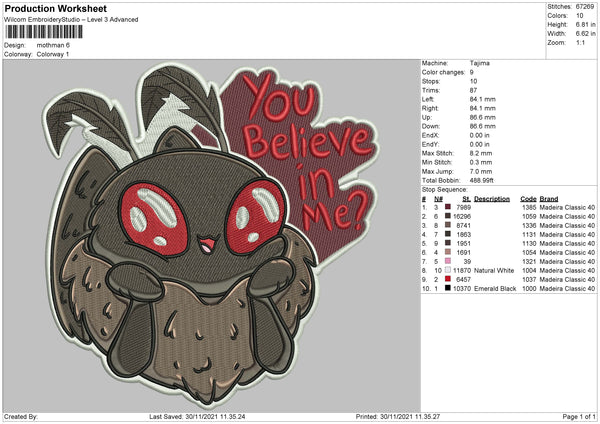This screenshot has height=424, width=600.
Task: Click the Max Stitch value '8.2 mm'
Action: [x=481, y=153]
